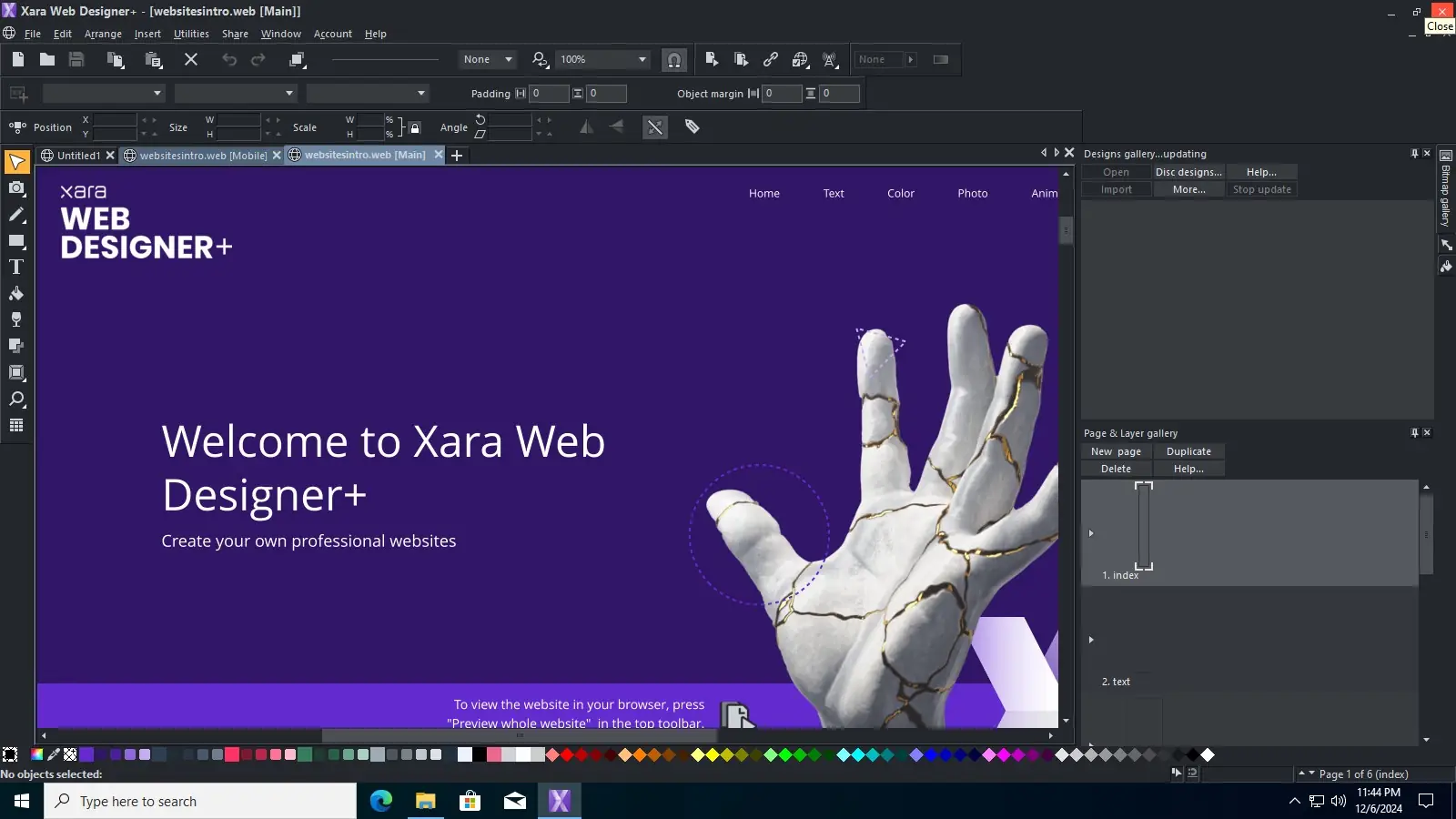Toggle the magnet snap button
1456x819 pixels.
coord(674,60)
